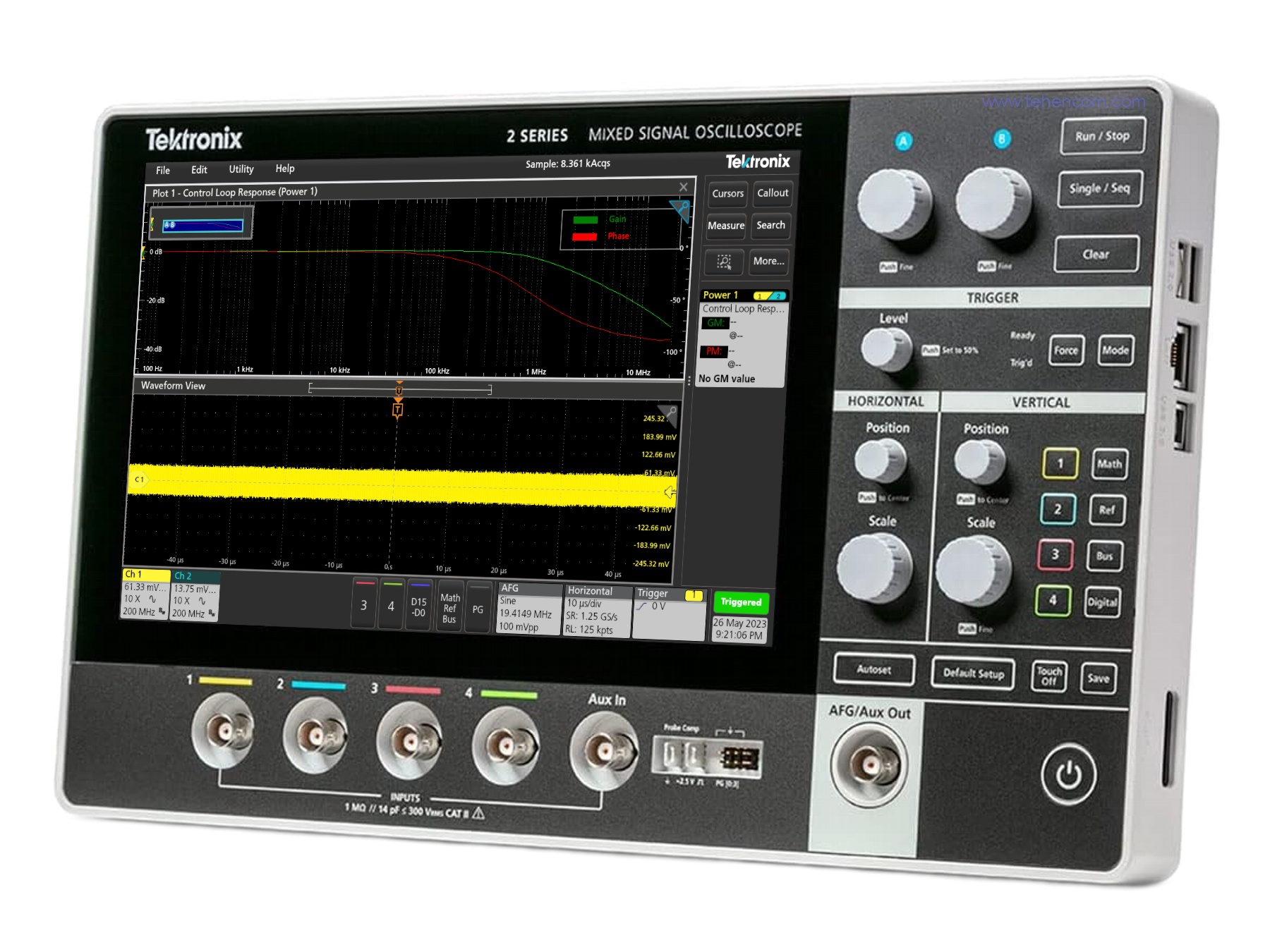Click the trigger position T marker
The width and height of the screenshot is (1270, 952).
coord(398,409)
